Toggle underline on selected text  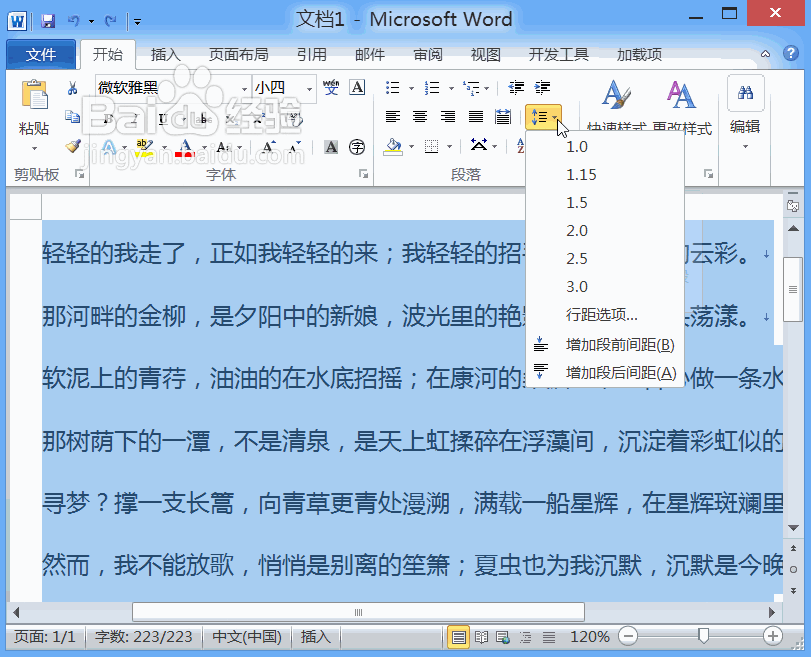click(161, 118)
